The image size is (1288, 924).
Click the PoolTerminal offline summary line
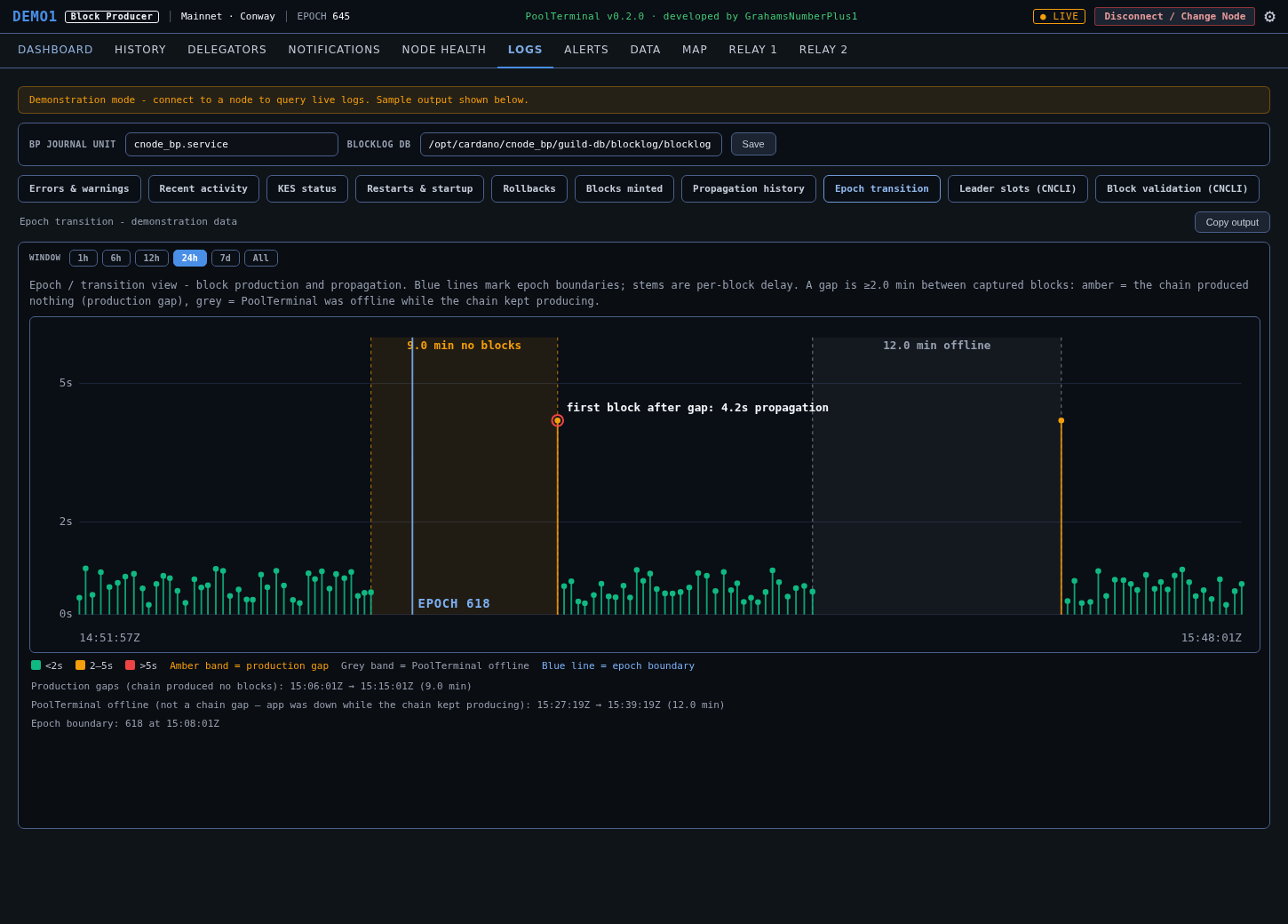(x=378, y=705)
